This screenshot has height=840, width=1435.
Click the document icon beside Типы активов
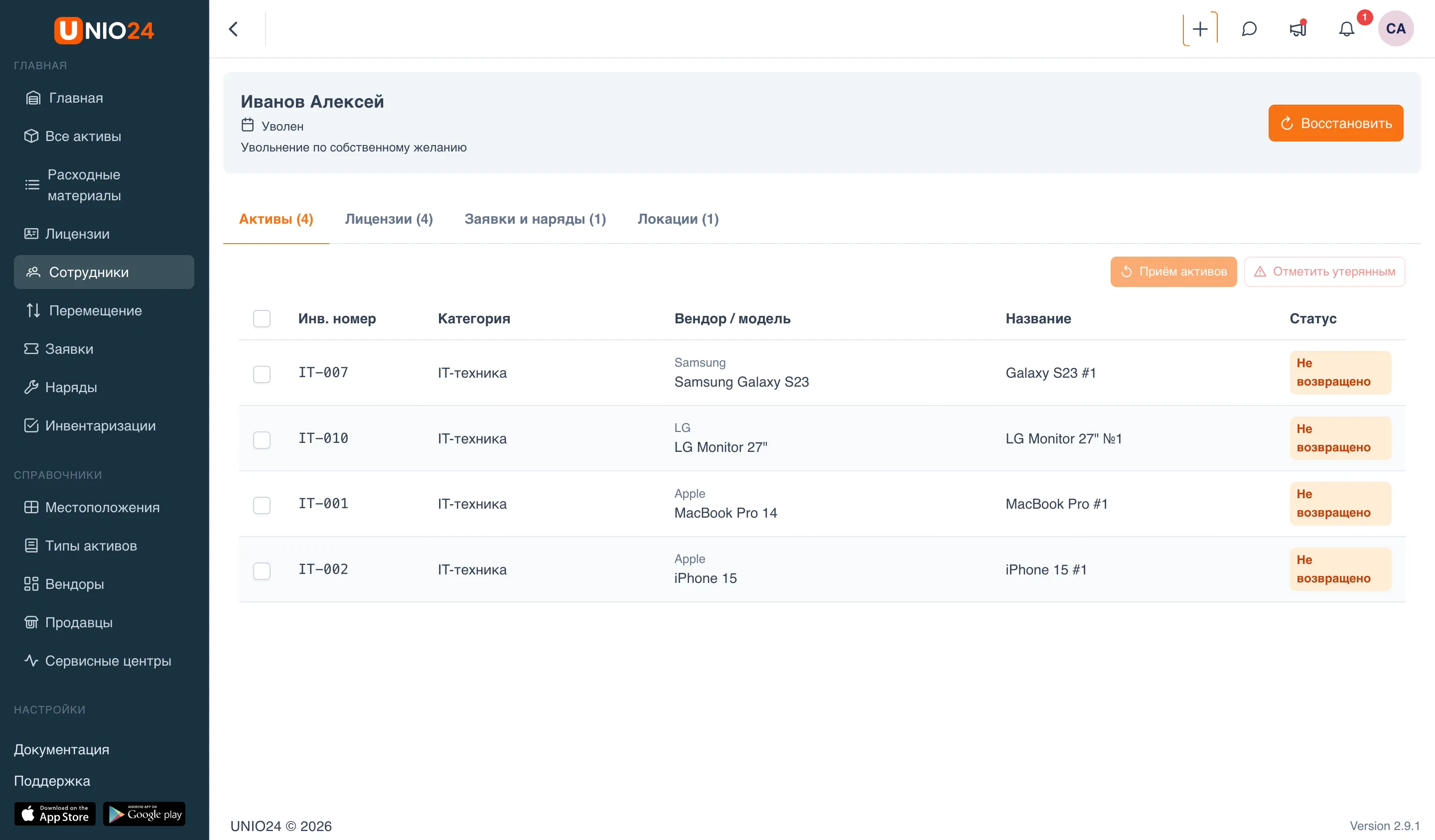(x=31, y=545)
